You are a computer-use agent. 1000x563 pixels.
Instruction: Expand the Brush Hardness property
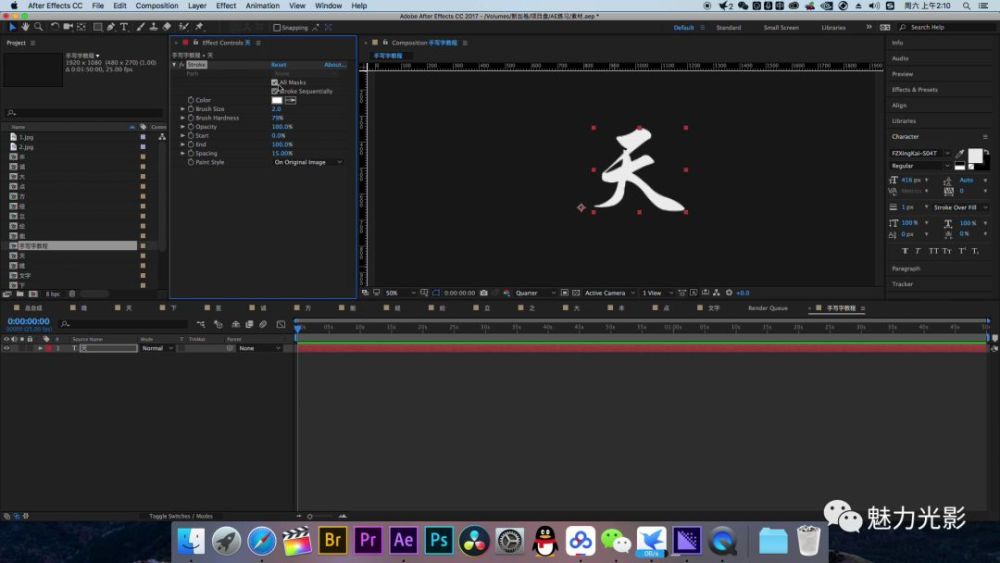coord(182,118)
